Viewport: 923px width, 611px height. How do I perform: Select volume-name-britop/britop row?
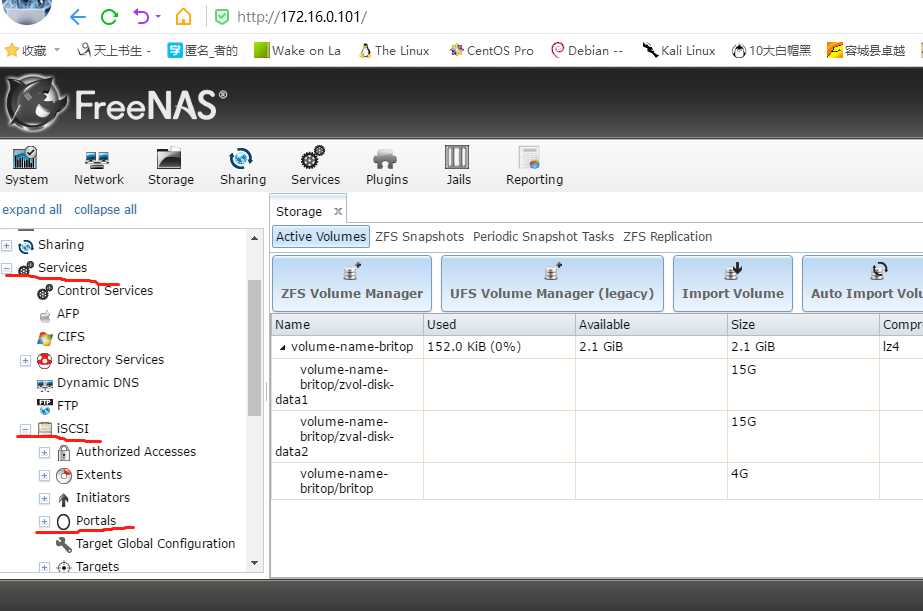597,481
